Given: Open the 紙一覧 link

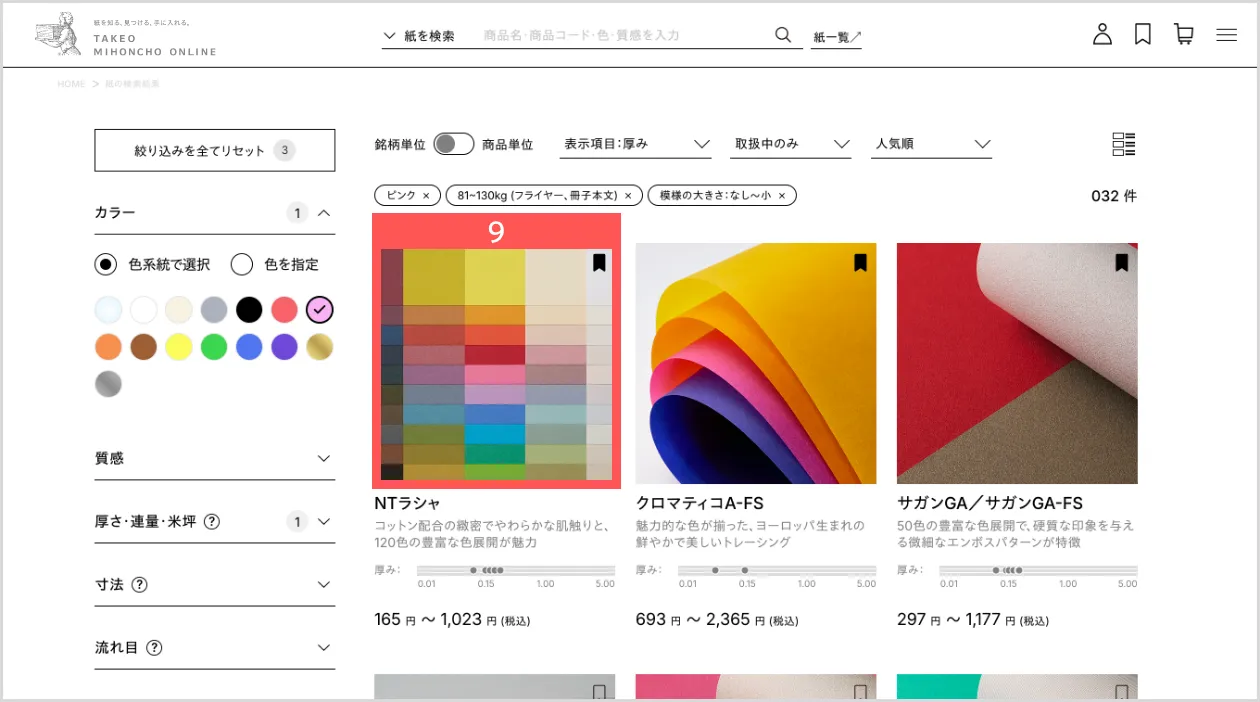Looking at the screenshot, I should click(836, 37).
